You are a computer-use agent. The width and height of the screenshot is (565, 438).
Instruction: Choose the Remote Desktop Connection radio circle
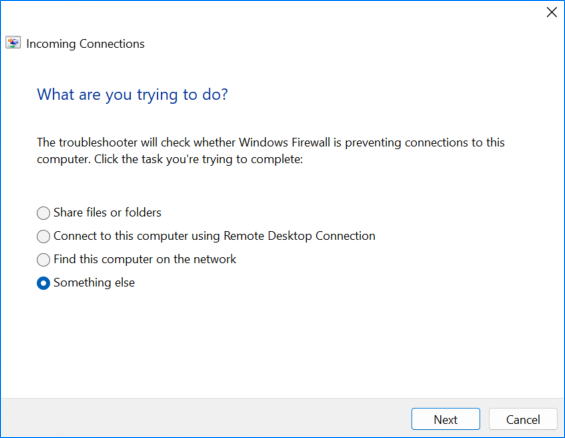point(43,236)
